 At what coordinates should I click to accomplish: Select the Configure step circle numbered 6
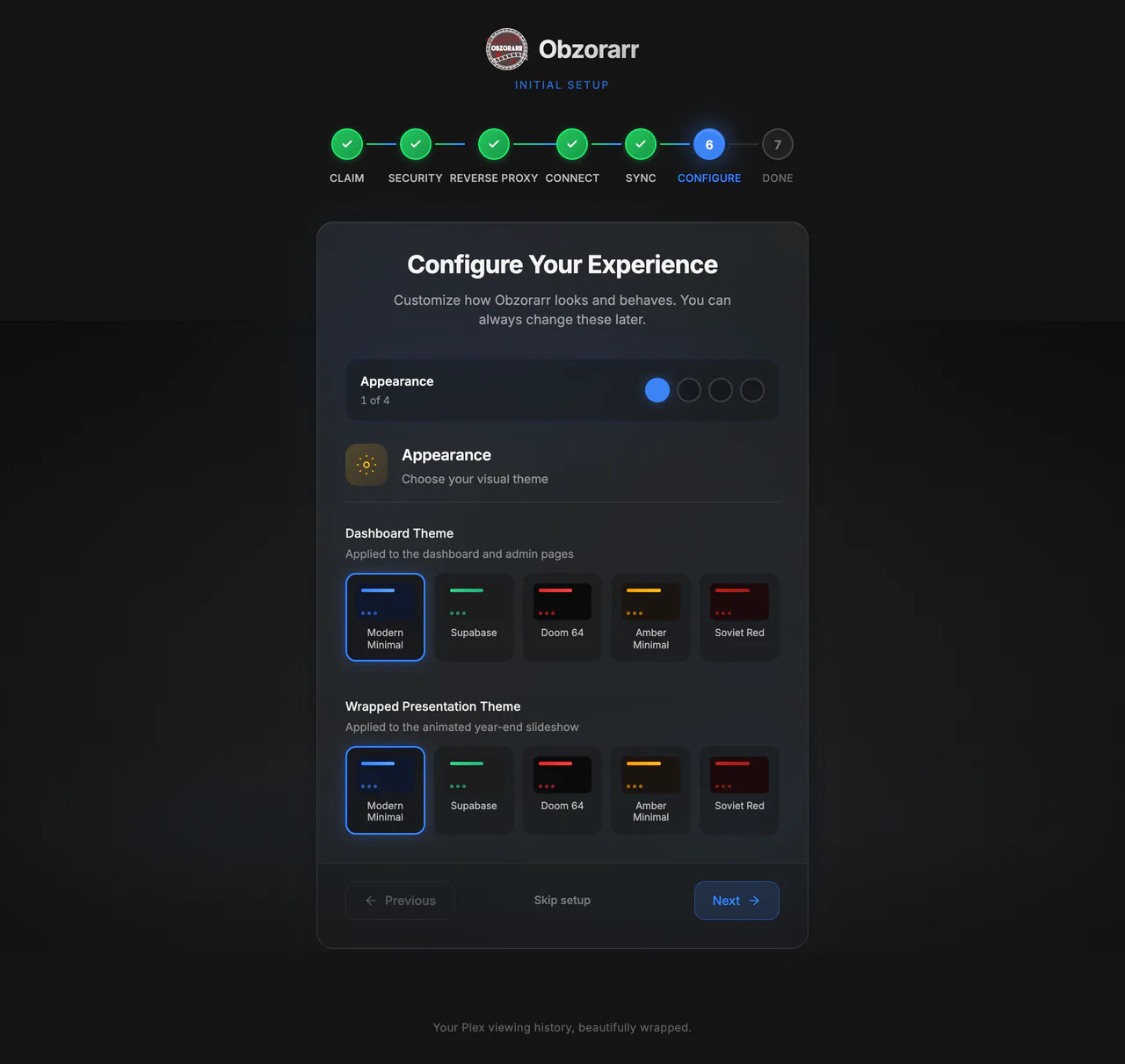(709, 144)
